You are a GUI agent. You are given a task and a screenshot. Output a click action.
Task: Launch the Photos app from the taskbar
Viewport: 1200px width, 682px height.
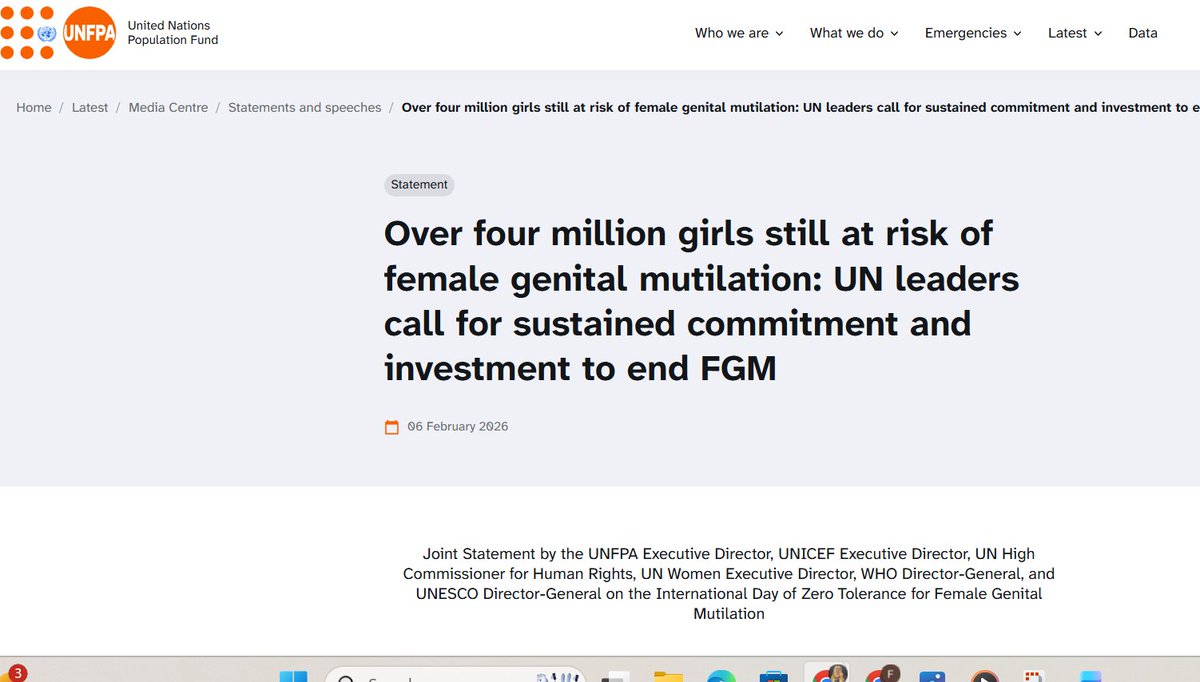click(934, 676)
